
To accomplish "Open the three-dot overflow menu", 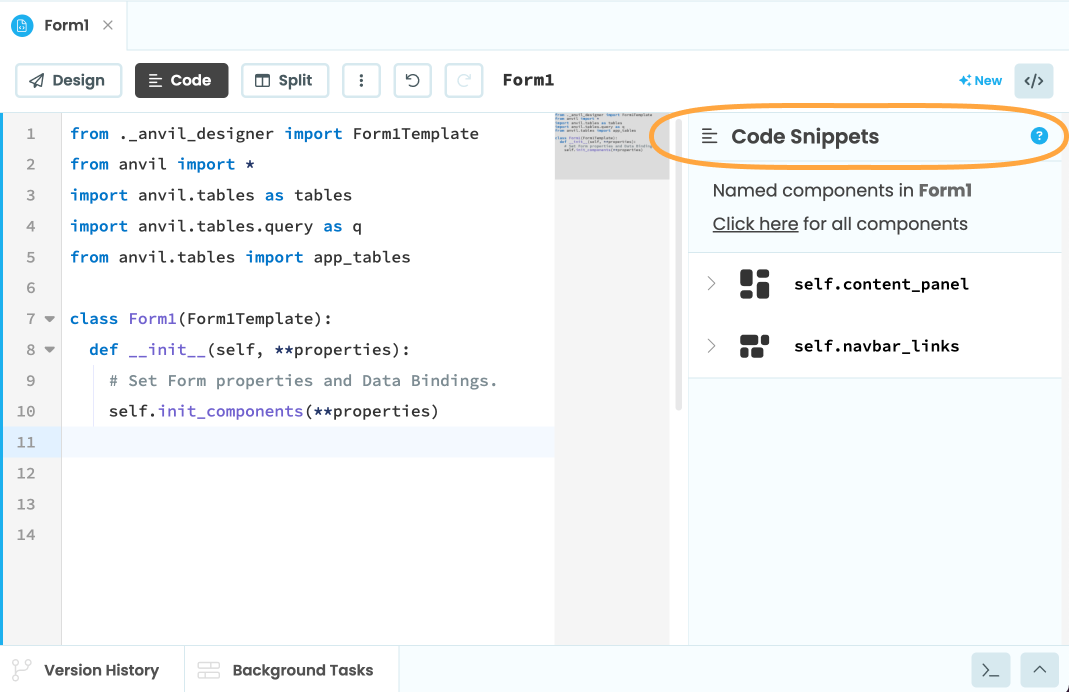I will [361, 80].
